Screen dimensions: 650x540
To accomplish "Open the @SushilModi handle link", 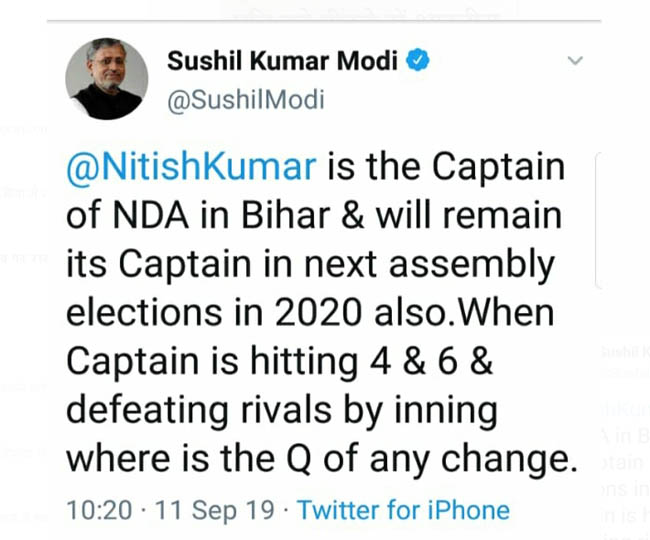I will pos(246,100).
